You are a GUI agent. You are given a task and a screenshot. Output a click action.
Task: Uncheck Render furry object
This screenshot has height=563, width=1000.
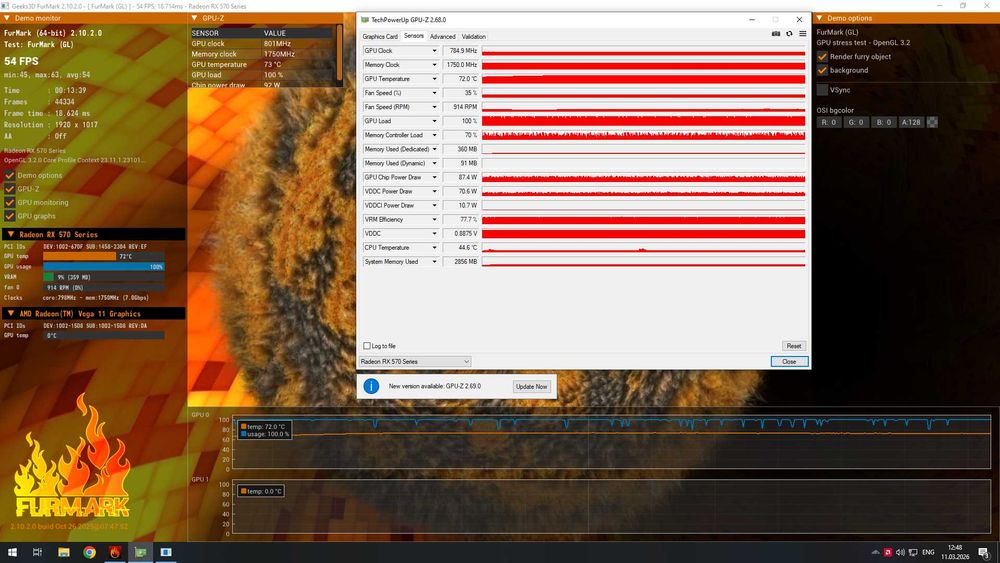[x=822, y=57]
